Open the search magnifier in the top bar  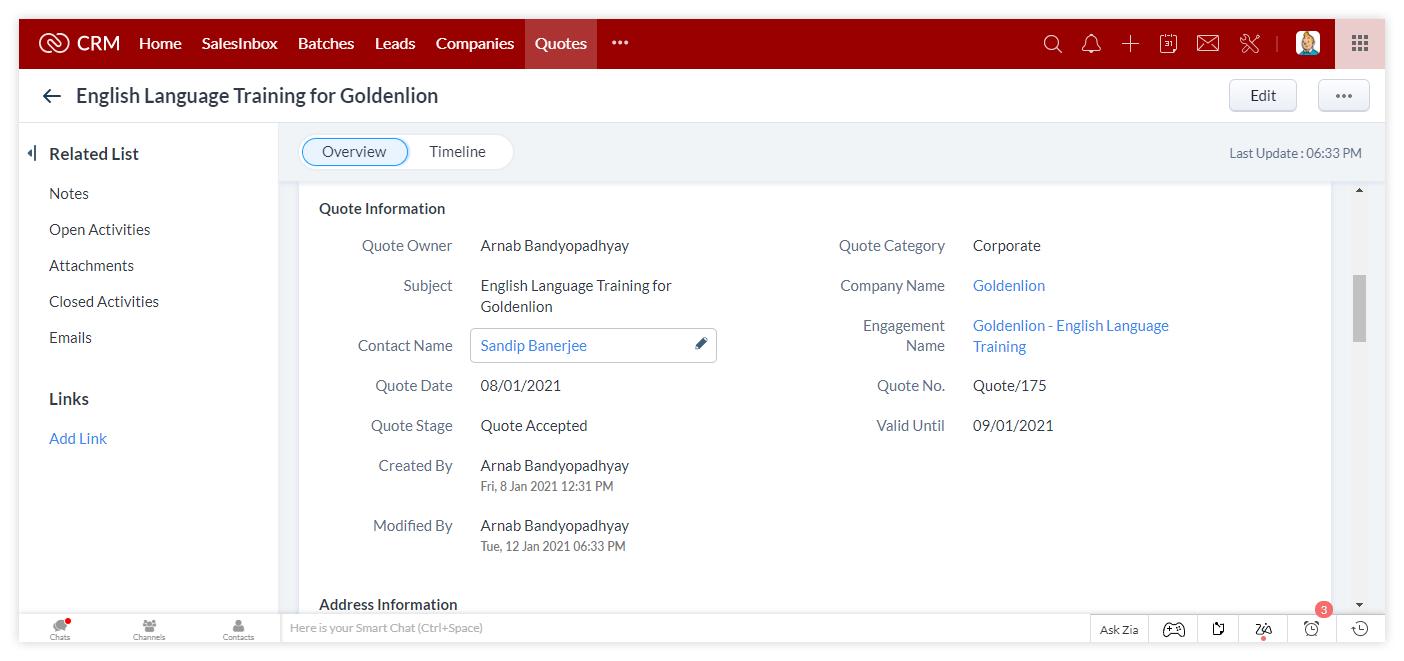1052,44
